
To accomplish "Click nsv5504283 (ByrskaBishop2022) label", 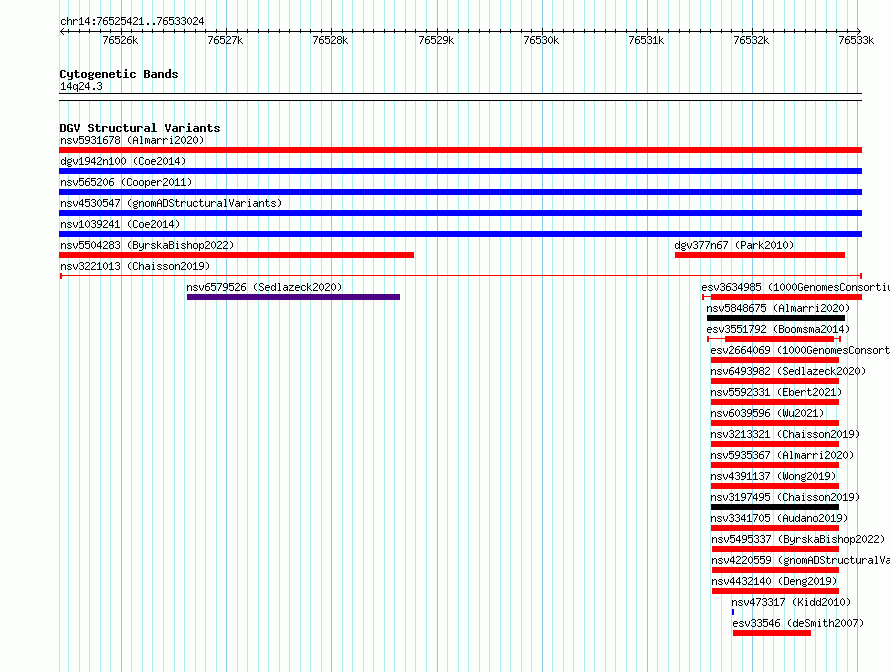I will point(147,245).
